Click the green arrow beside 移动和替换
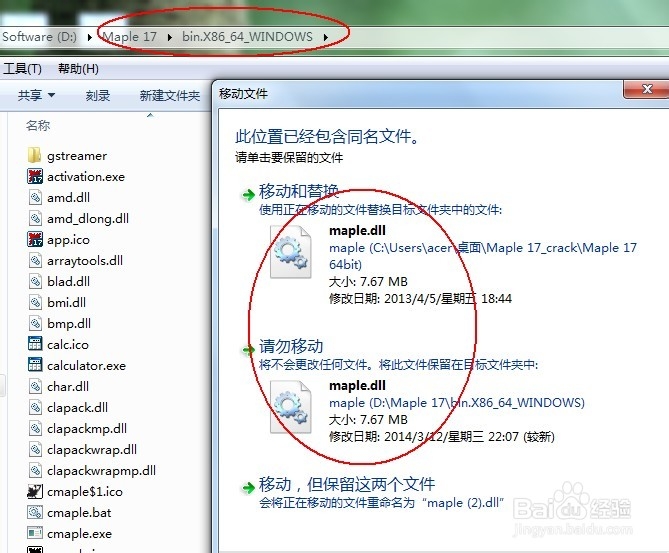Image resolution: width=669 pixels, height=553 pixels. coord(248,195)
